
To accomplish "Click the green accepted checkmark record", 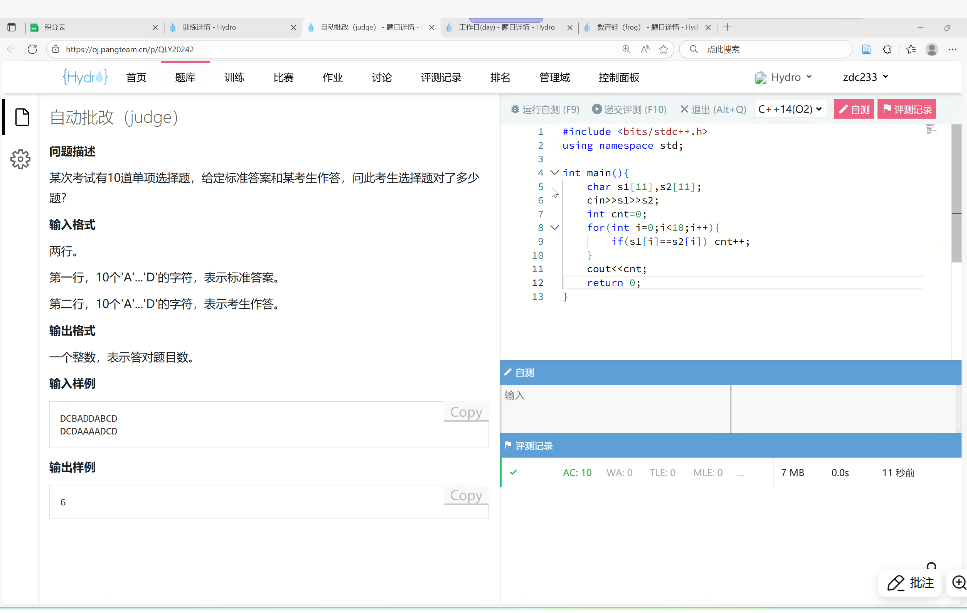I will (x=513, y=472).
